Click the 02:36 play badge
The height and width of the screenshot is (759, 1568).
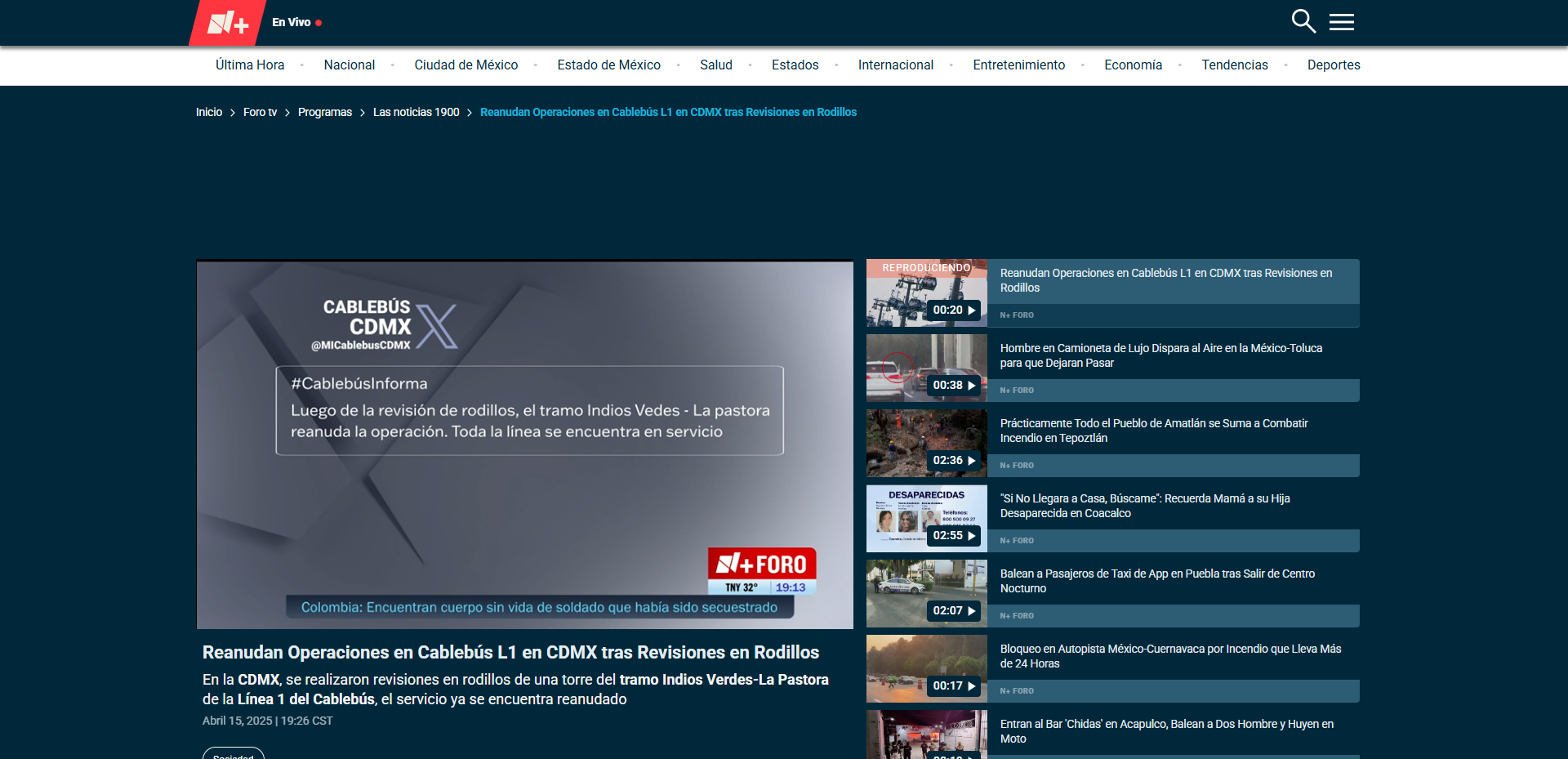[x=954, y=461]
